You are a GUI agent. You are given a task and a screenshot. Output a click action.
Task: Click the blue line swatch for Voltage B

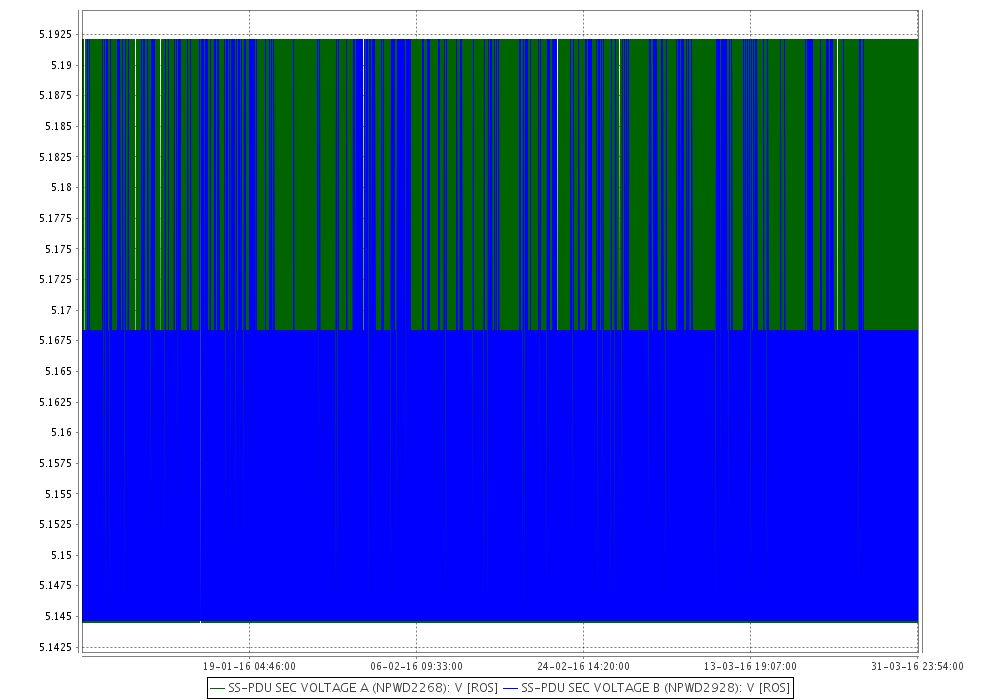coord(510,689)
